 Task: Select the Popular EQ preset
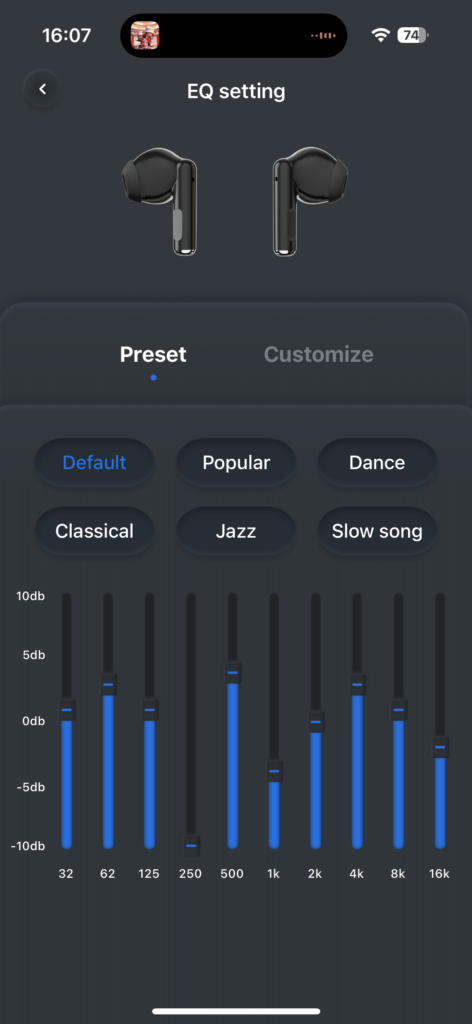[236, 462]
